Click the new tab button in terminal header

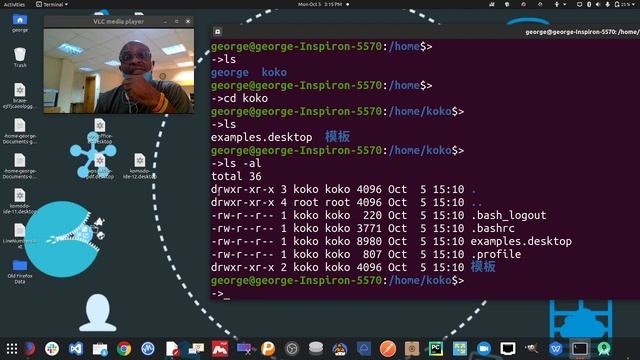pyautogui.click(x=218, y=31)
